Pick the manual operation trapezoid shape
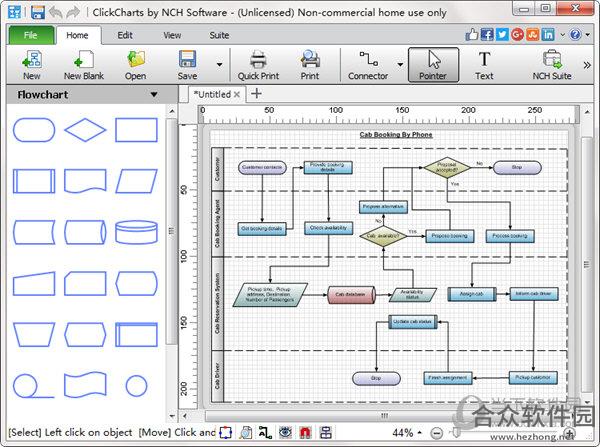 [34, 334]
